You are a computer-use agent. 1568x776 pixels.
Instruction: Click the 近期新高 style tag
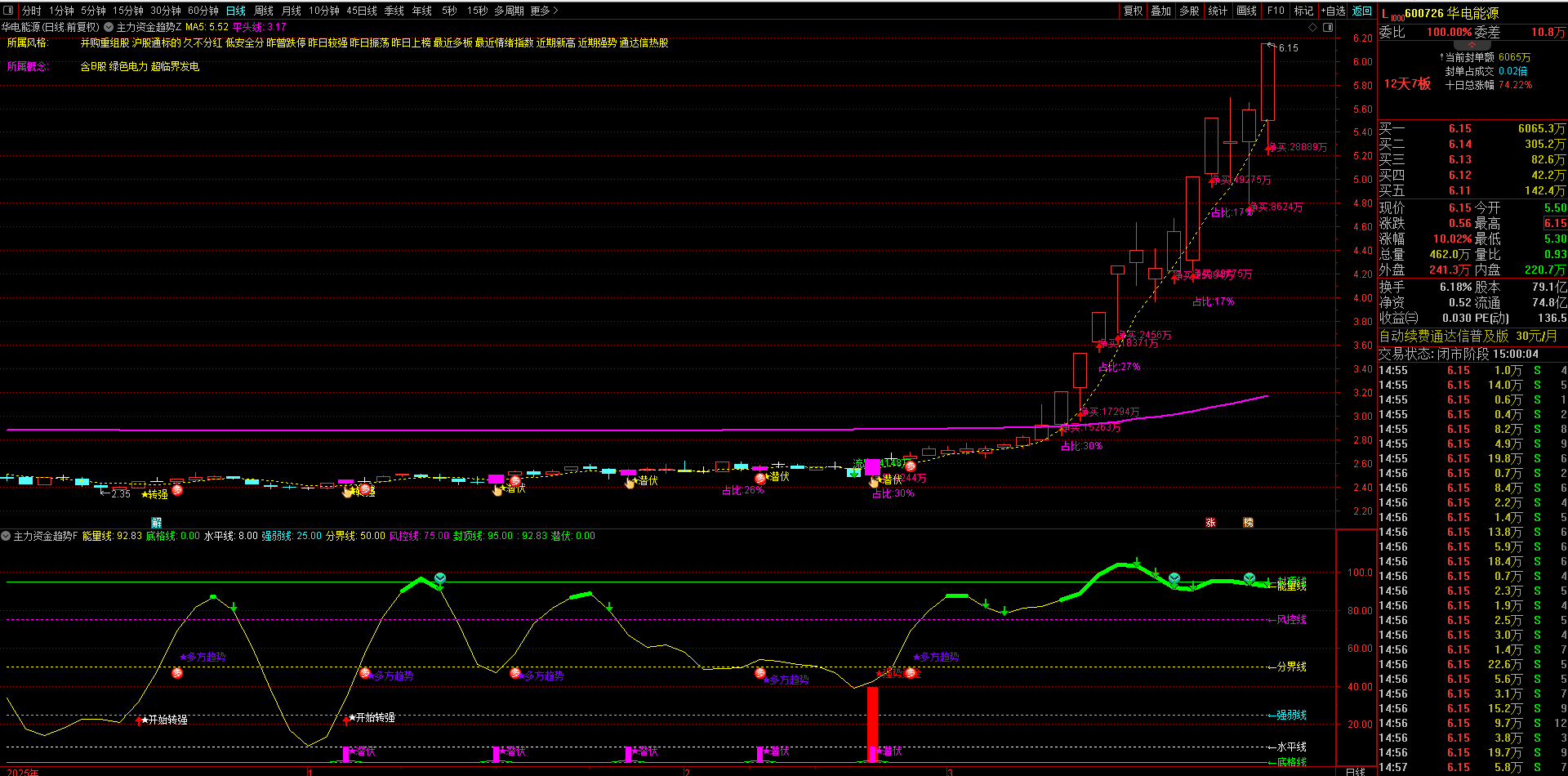(x=555, y=42)
